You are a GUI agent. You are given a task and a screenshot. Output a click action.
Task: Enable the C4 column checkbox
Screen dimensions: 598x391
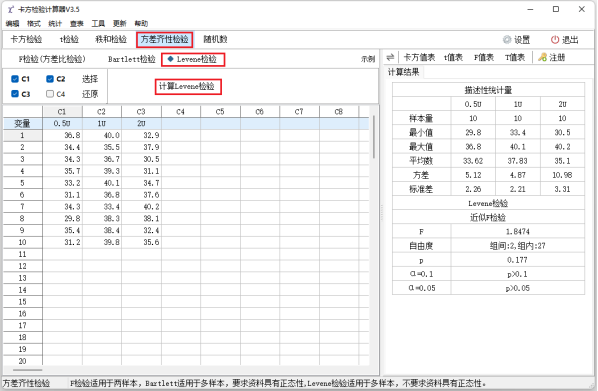point(50,94)
